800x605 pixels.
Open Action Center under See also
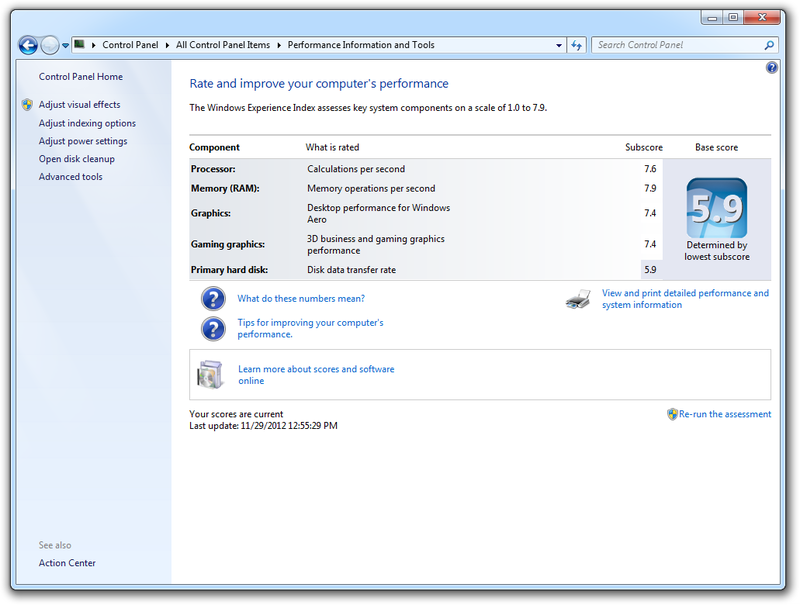point(67,563)
